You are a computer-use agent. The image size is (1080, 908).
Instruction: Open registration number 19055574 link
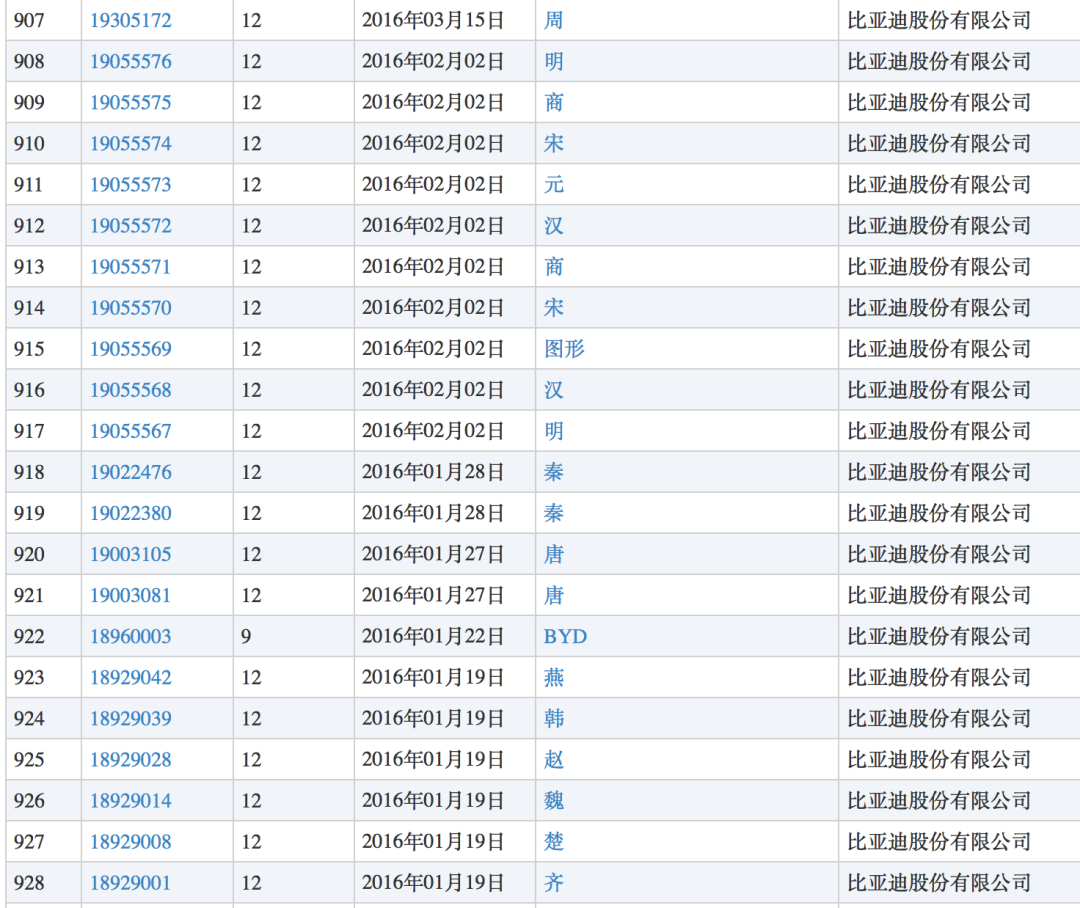point(131,143)
